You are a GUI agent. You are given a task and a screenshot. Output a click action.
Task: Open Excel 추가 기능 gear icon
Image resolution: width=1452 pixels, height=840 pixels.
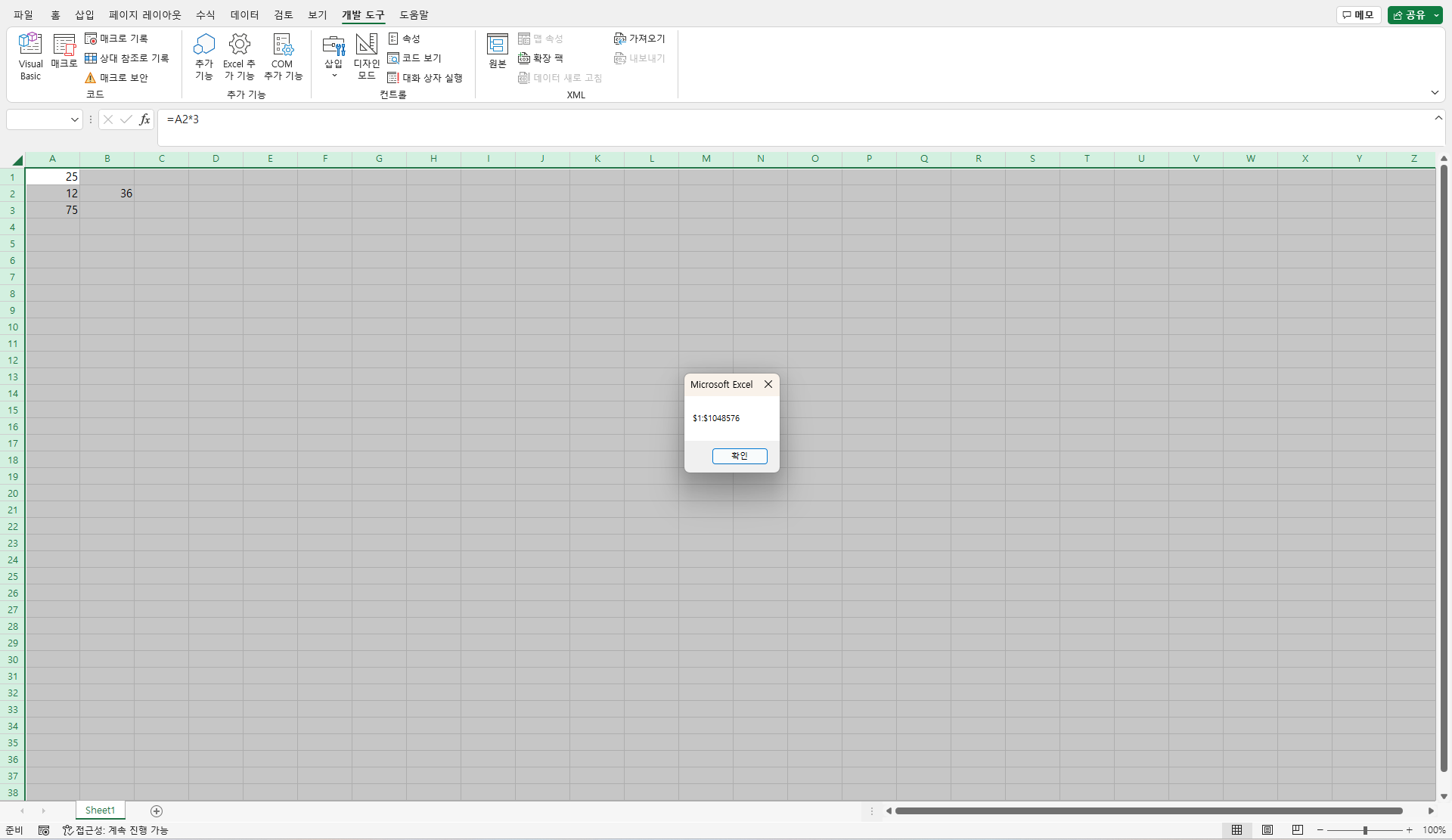pyautogui.click(x=240, y=45)
